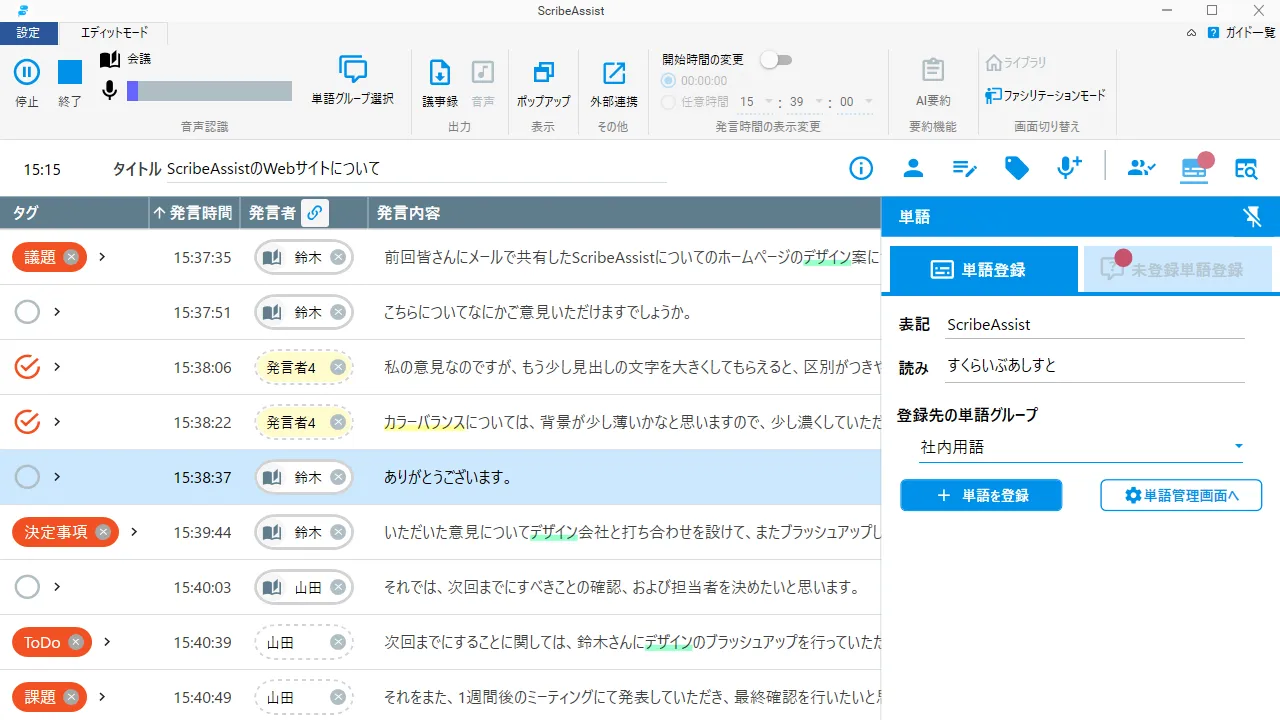Switch to 単語登録 tab
The height and width of the screenshot is (720, 1280).
(x=984, y=270)
